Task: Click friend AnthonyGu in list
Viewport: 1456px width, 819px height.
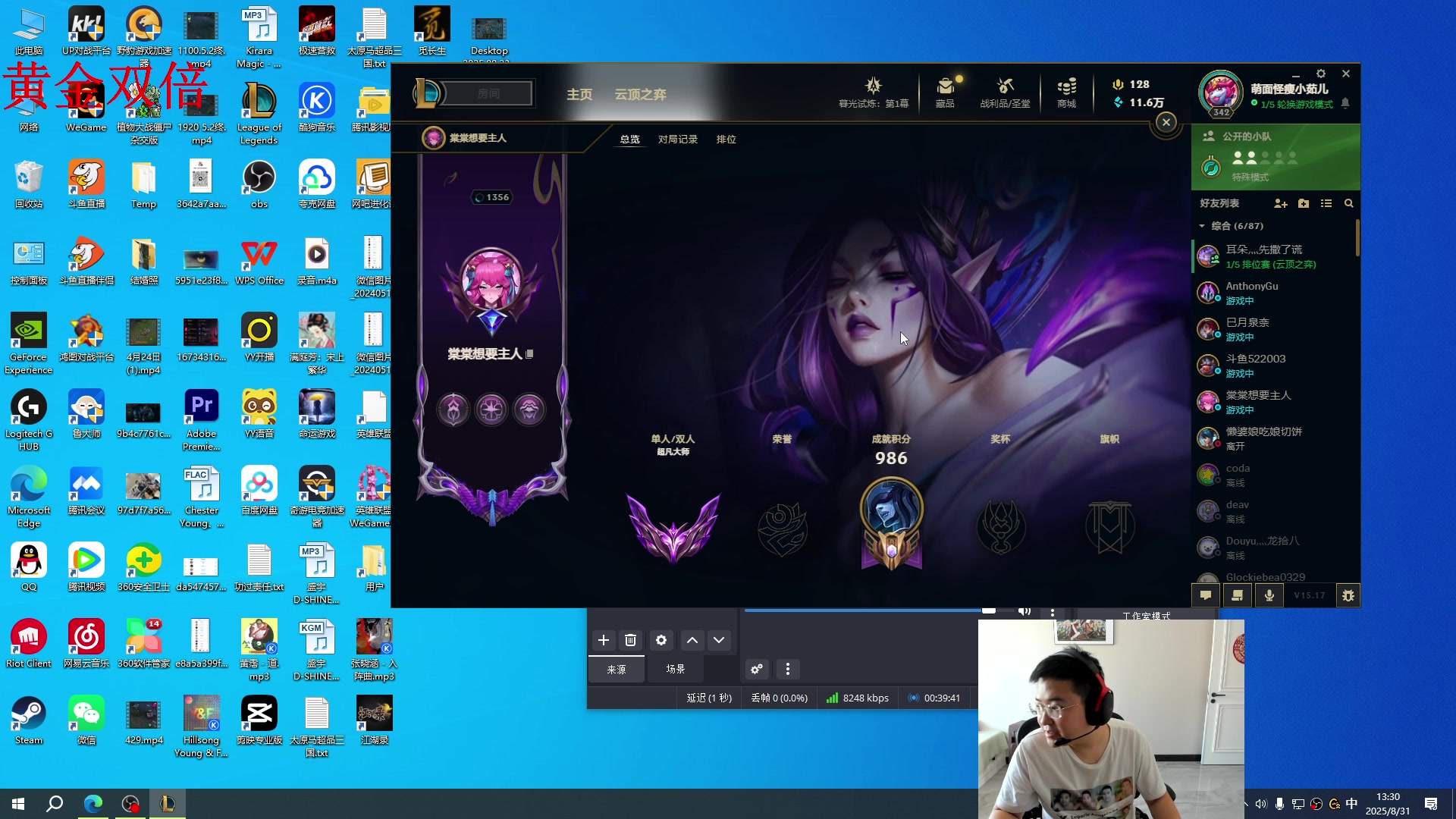Action: [x=1274, y=293]
